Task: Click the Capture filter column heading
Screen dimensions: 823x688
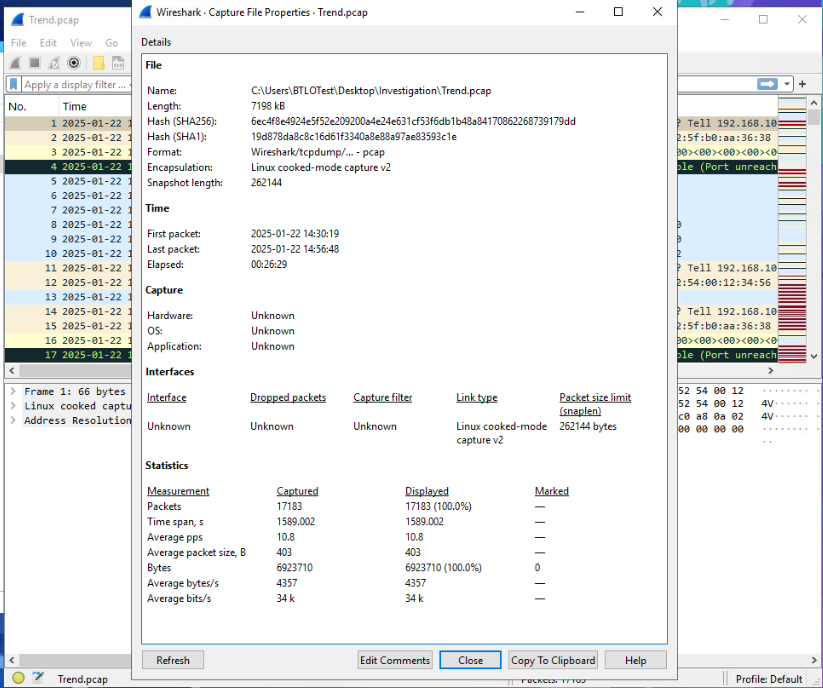Action: point(383,397)
